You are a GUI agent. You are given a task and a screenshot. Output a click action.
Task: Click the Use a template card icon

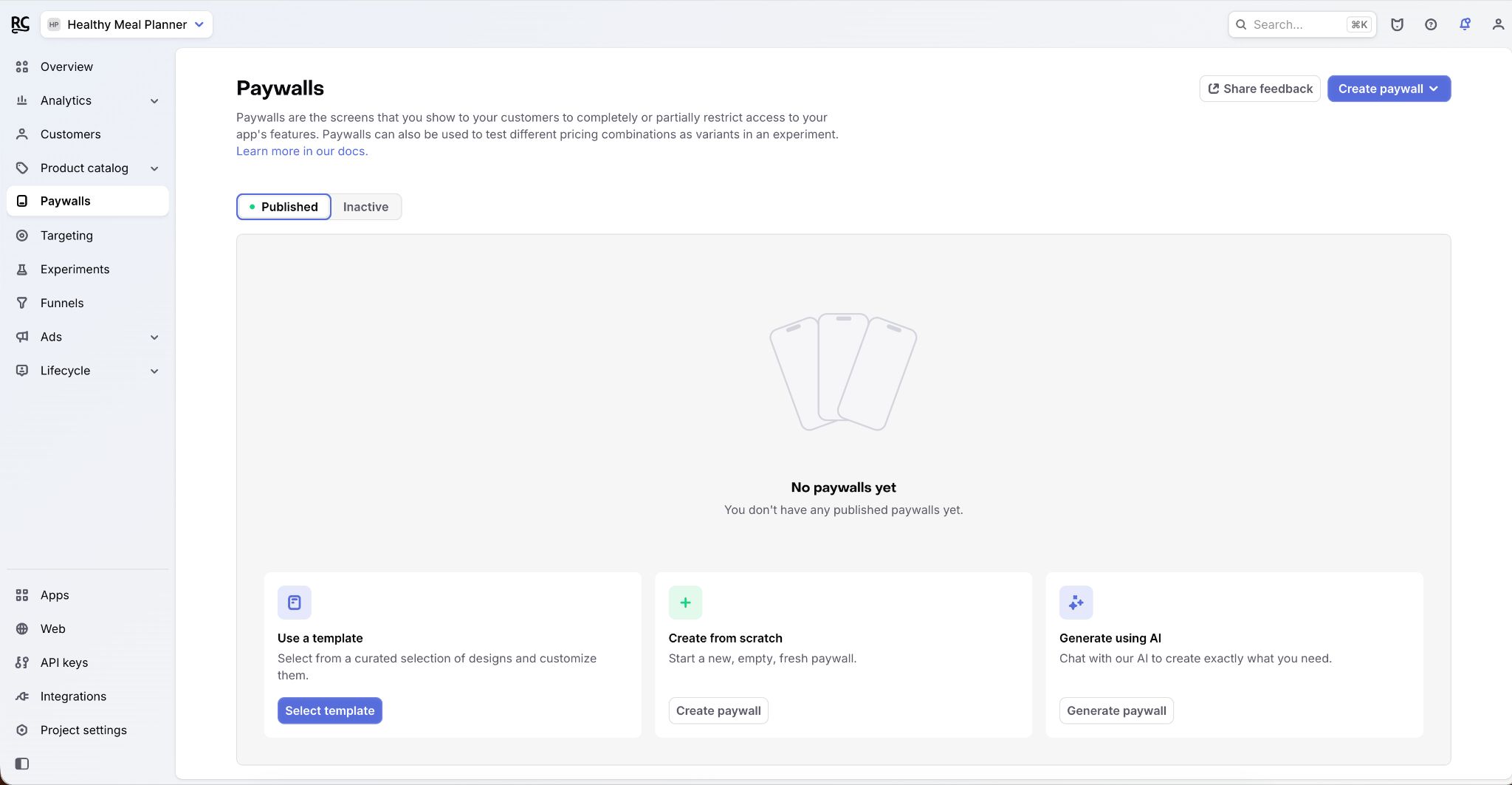point(295,603)
